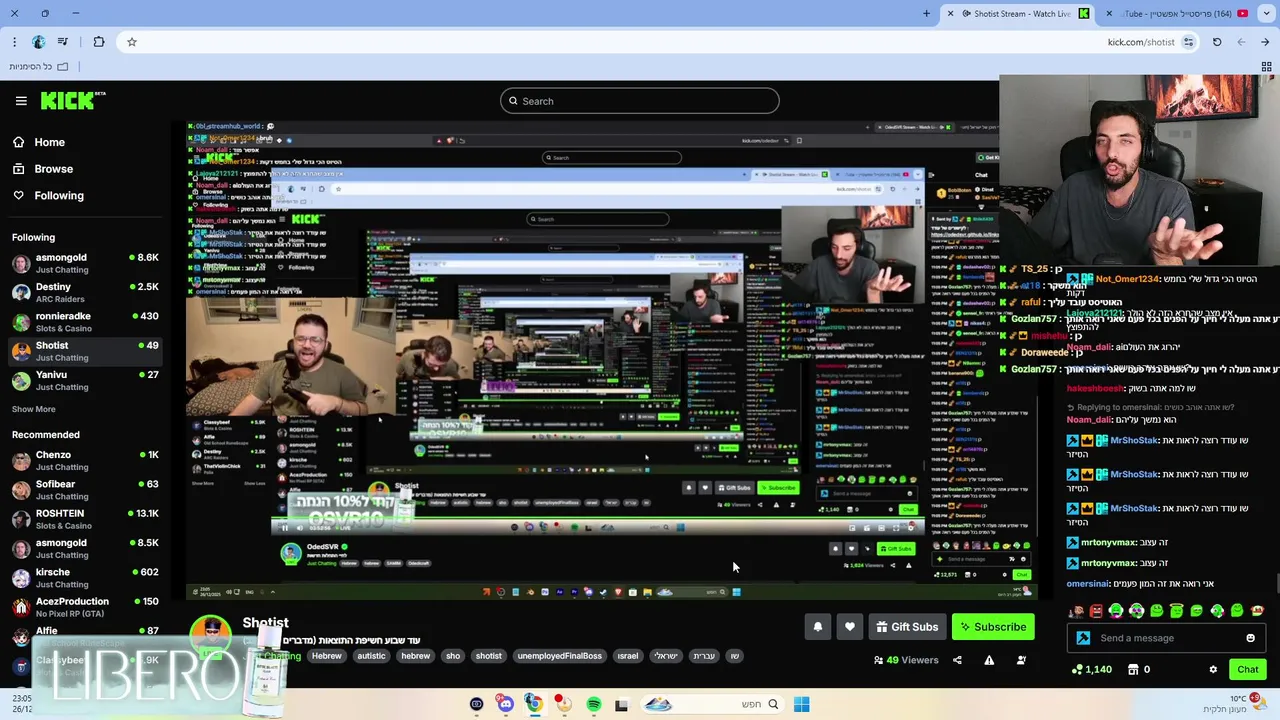Image resolution: width=1280 pixels, height=720 pixels.
Task: Go to Home in the sidebar
Action: tap(40, 142)
